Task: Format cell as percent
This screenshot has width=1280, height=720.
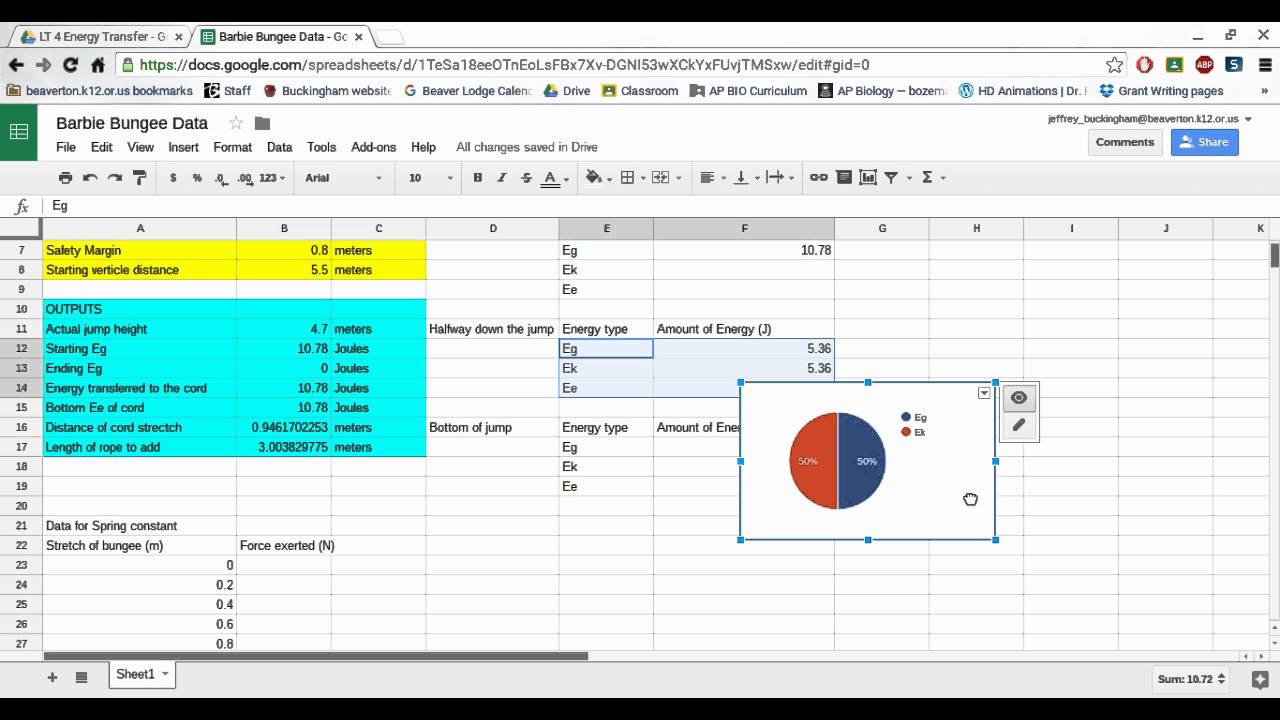Action: click(197, 178)
